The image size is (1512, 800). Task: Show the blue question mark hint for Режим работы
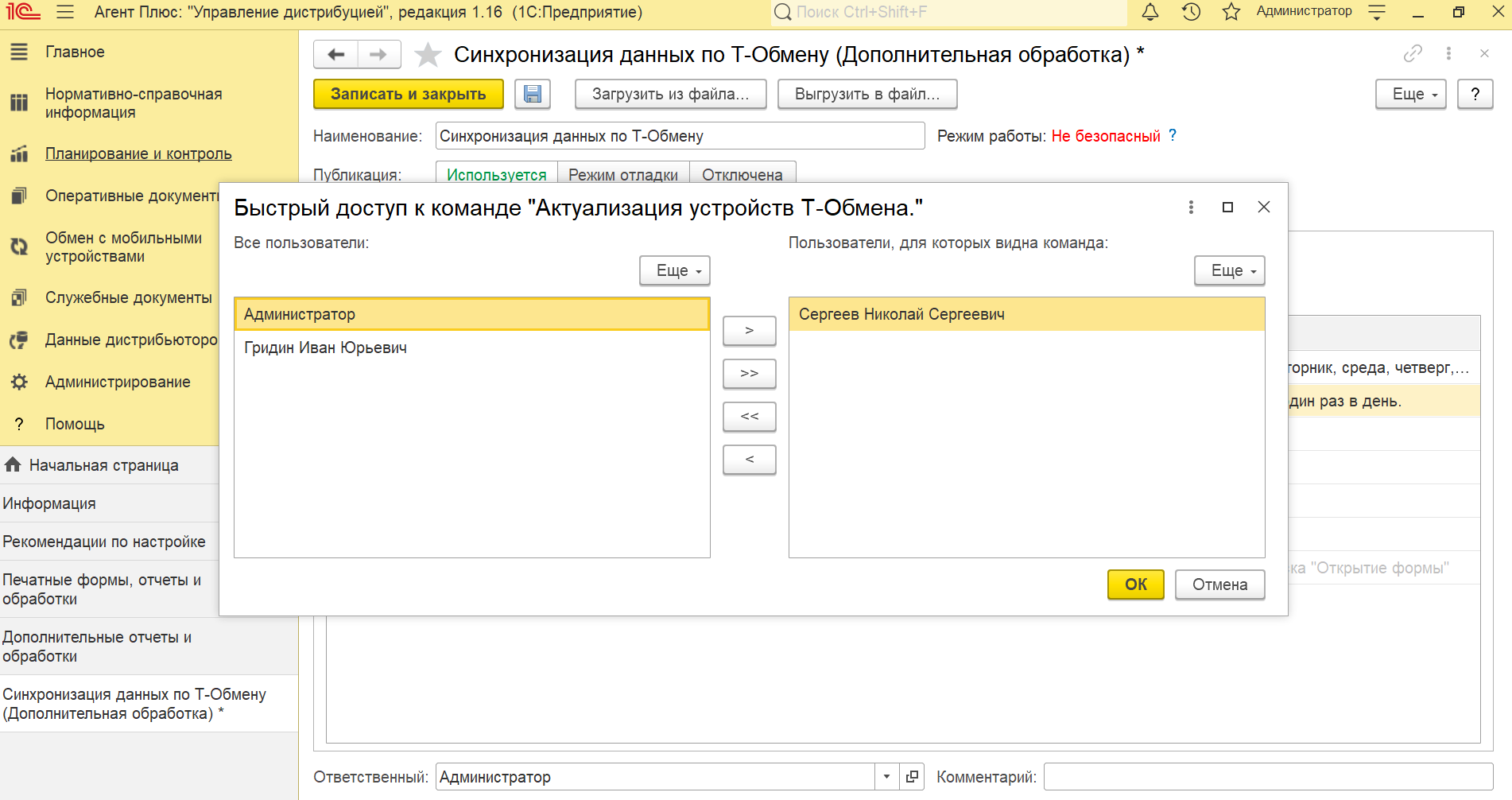click(x=1172, y=135)
